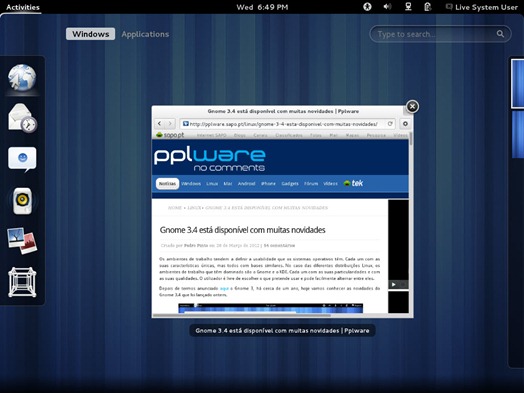Open the Android site navigation item
The image size is (524, 393).
click(246, 183)
